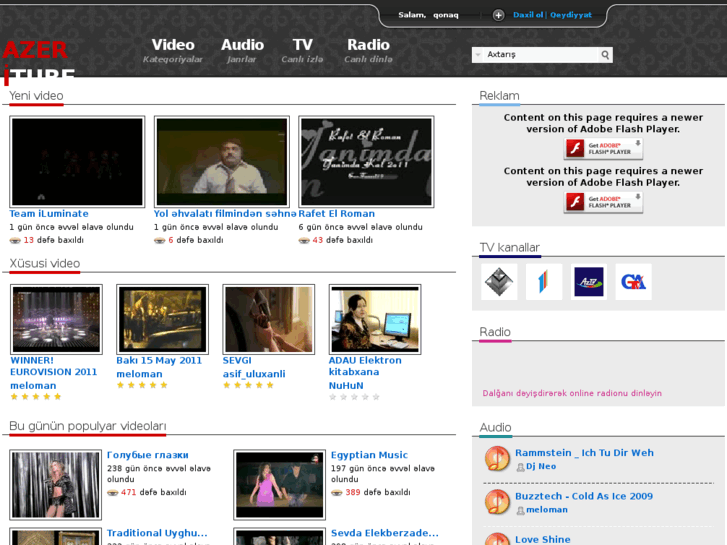Open the NuHuN user profile link

tap(346, 386)
